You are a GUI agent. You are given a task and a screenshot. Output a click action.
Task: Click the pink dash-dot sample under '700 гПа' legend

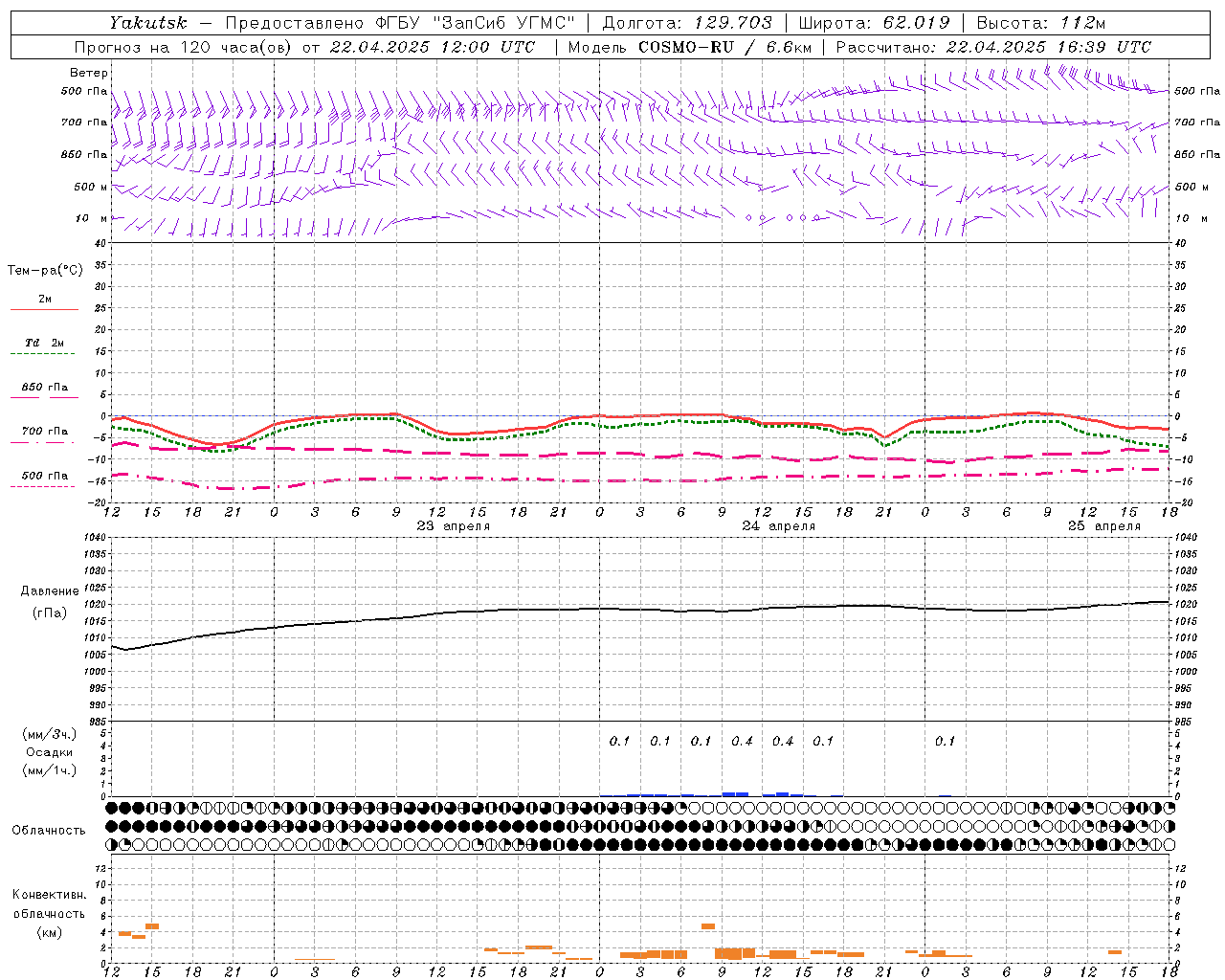pos(42,443)
